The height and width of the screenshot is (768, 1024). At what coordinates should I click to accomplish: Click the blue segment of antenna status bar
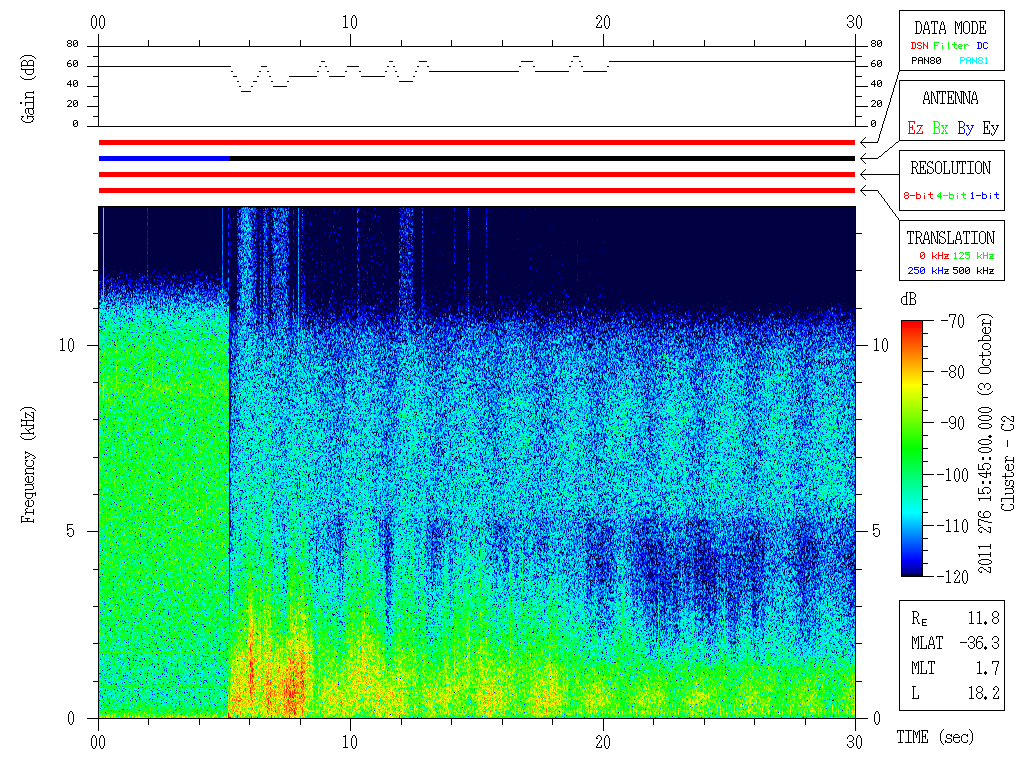(x=164, y=159)
